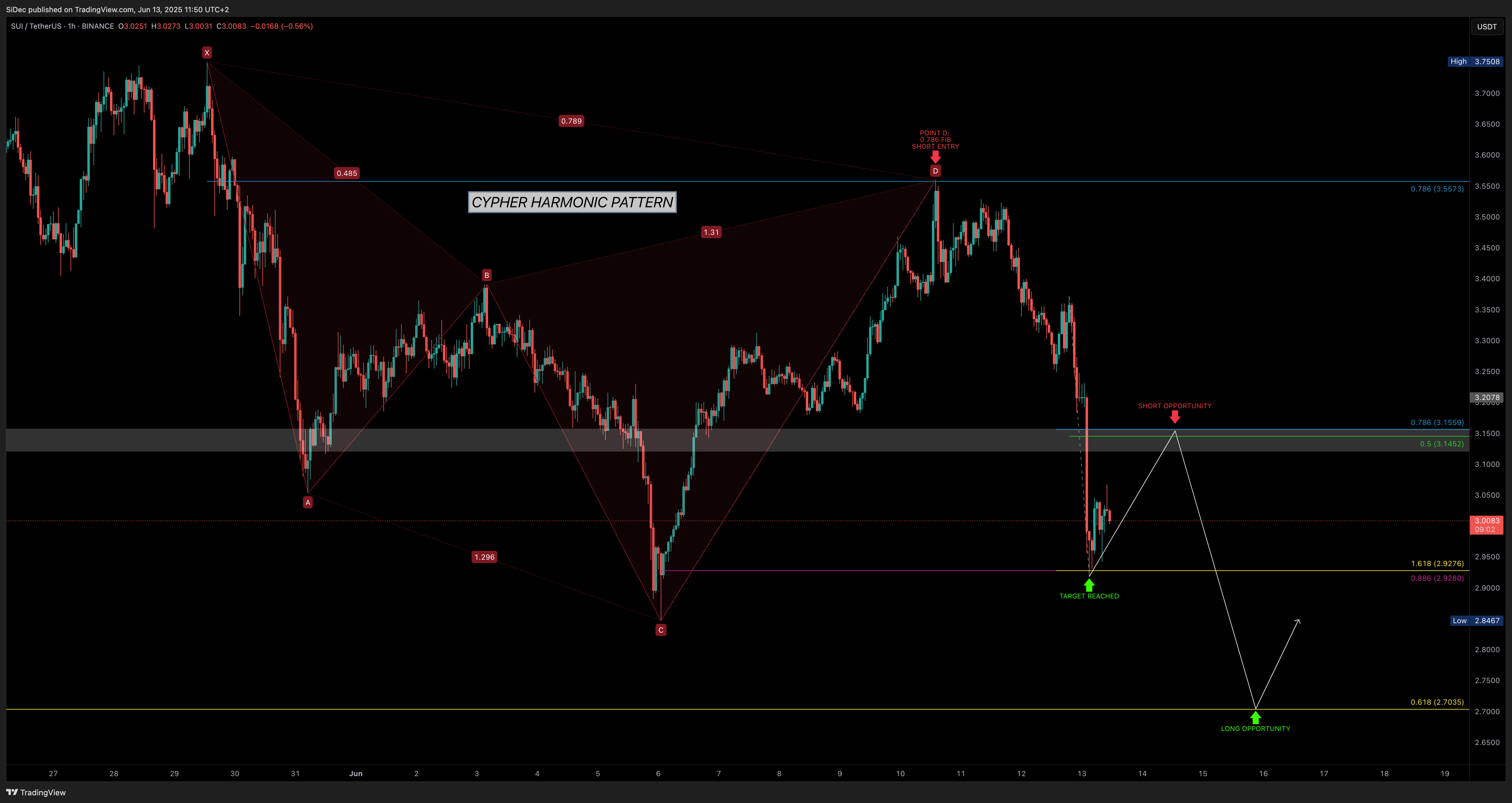
Task: Select the D point marker of the pattern
Action: pos(936,171)
